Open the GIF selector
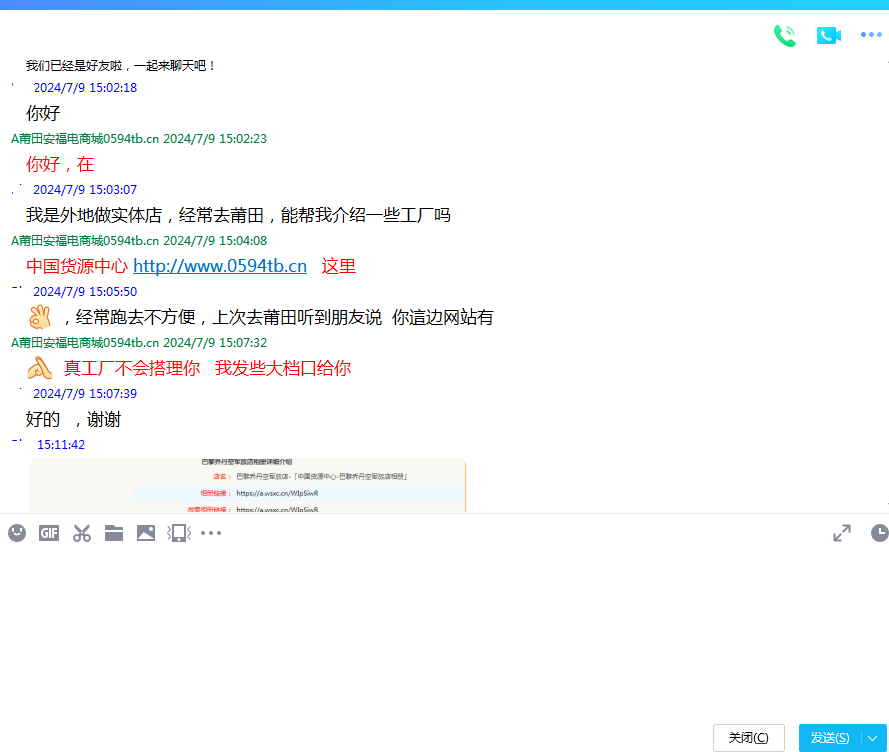889x752 pixels. click(49, 533)
